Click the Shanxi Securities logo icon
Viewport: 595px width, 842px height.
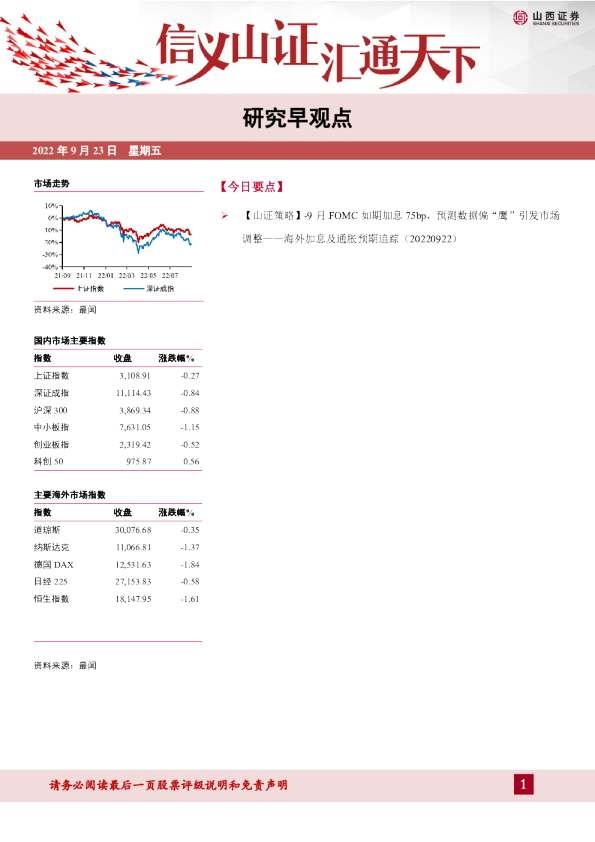coord(520,18)
